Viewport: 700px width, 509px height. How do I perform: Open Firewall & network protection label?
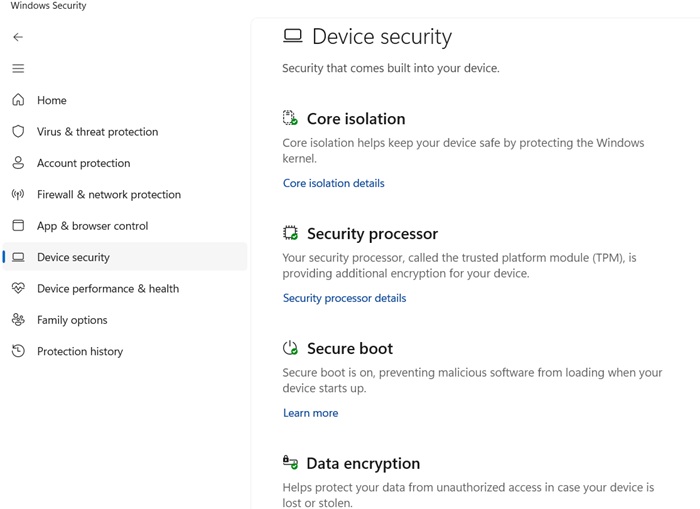point(109,194)
